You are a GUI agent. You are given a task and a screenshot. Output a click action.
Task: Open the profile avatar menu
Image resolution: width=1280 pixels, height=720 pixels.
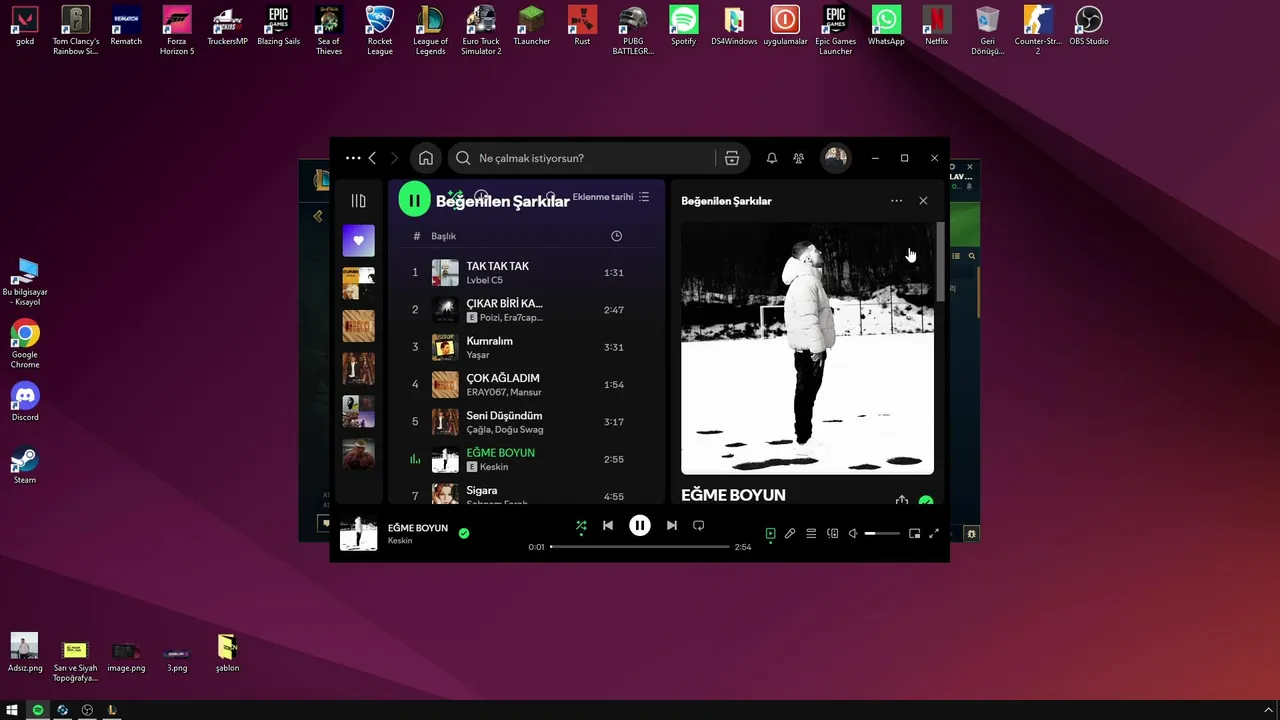(x=836, y=158)
